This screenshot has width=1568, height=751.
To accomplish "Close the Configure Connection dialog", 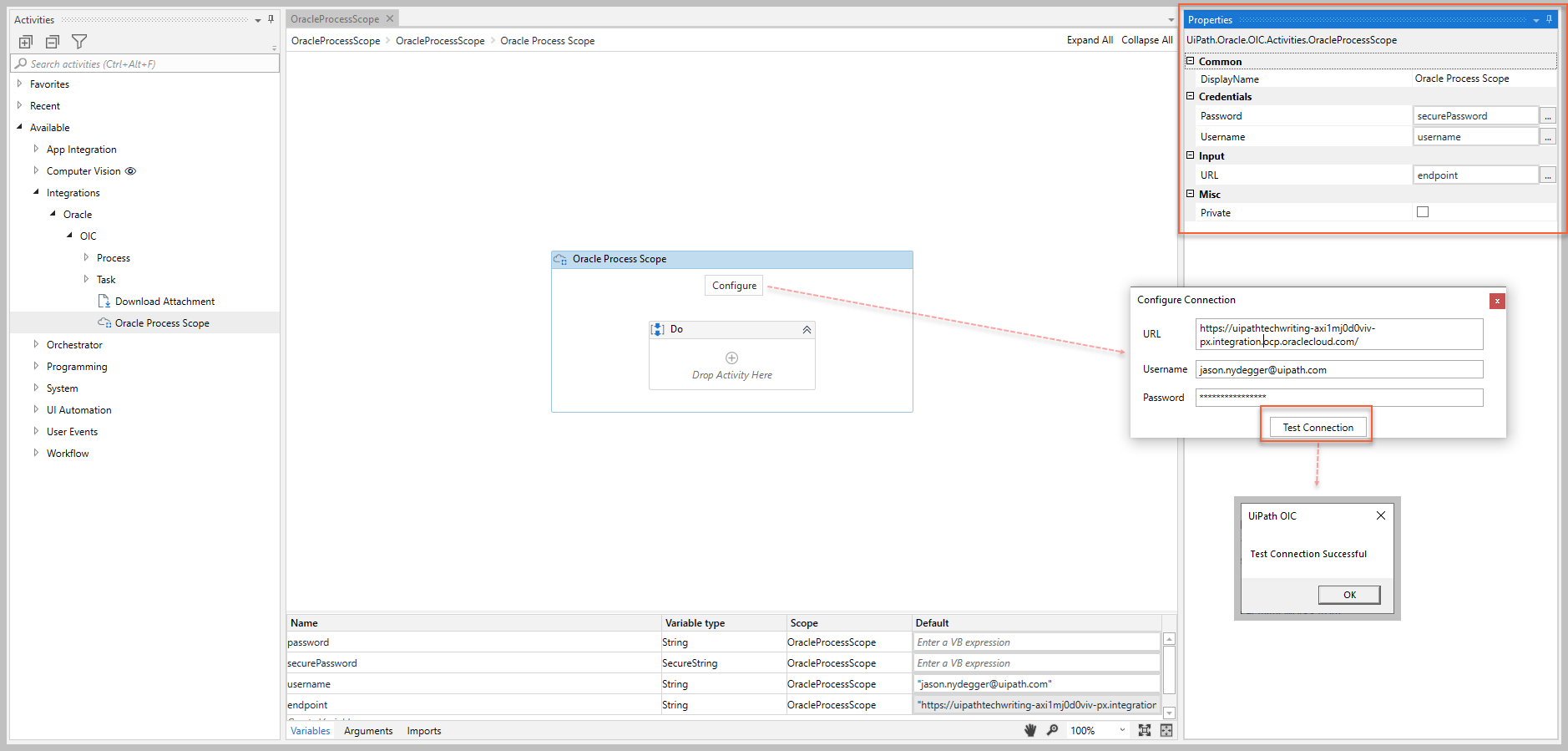I will tap(1497, 301).
